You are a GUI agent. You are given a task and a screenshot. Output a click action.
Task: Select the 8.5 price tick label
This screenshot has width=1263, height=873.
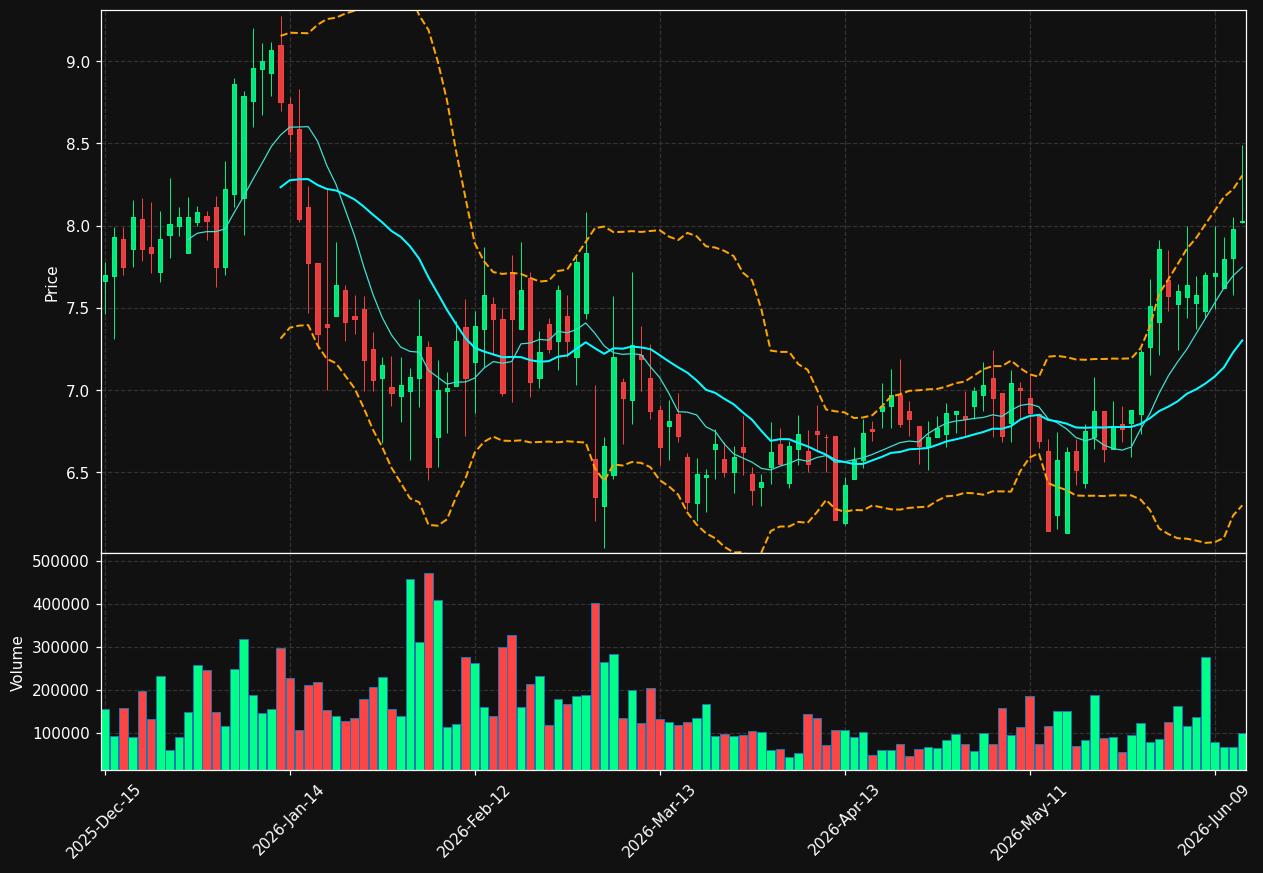78,144
